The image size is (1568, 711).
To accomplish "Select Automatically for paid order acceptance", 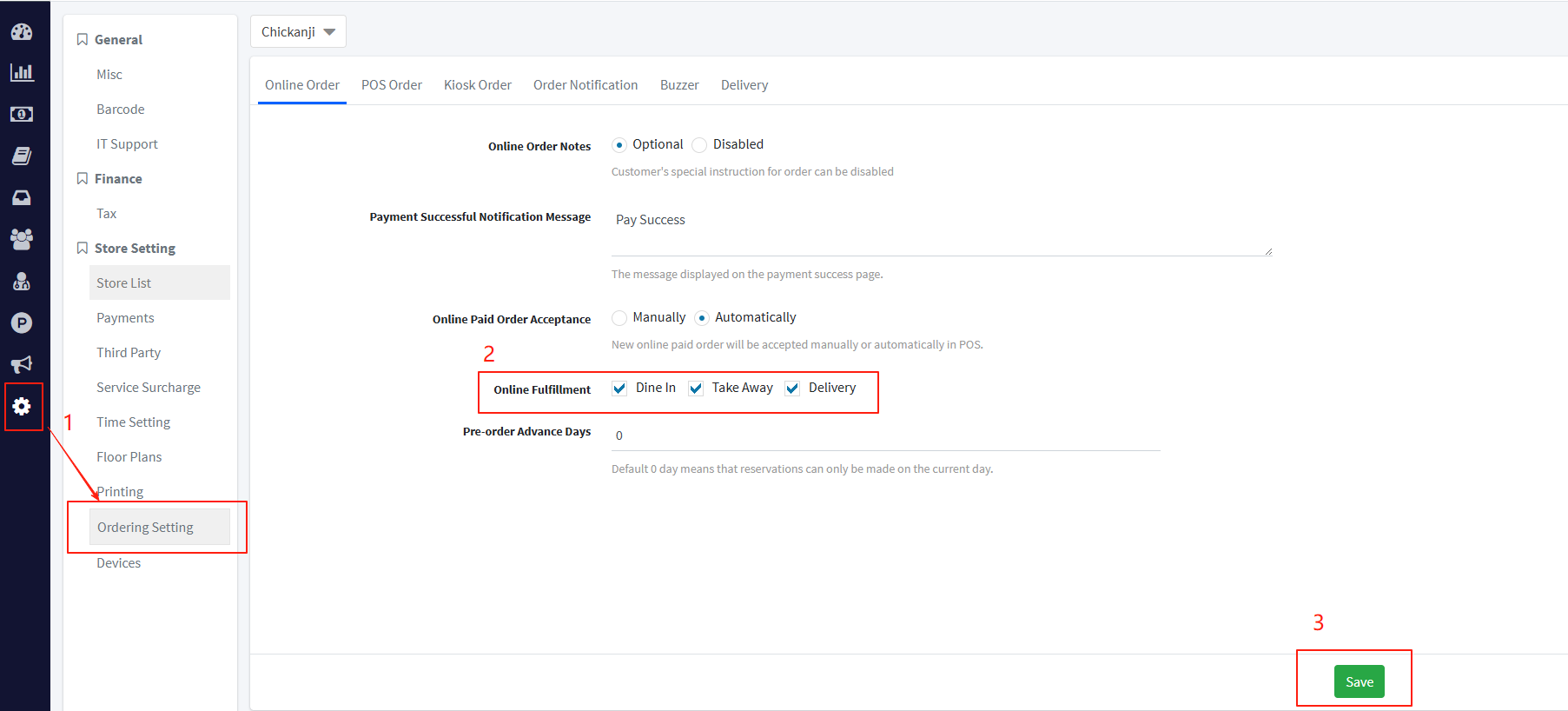I will (702, 318).
